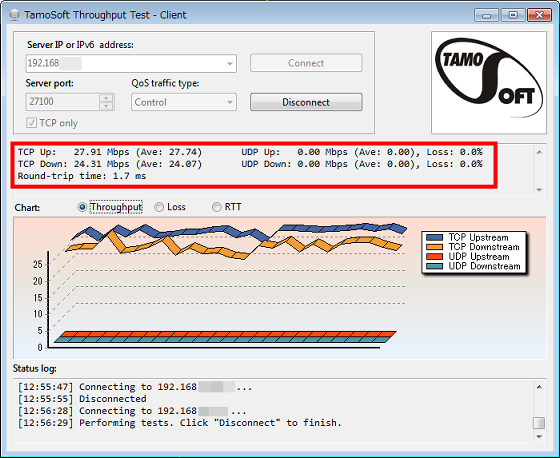Click the 'UDP Down: 0.00 Mbps' result text

point(362,164)
